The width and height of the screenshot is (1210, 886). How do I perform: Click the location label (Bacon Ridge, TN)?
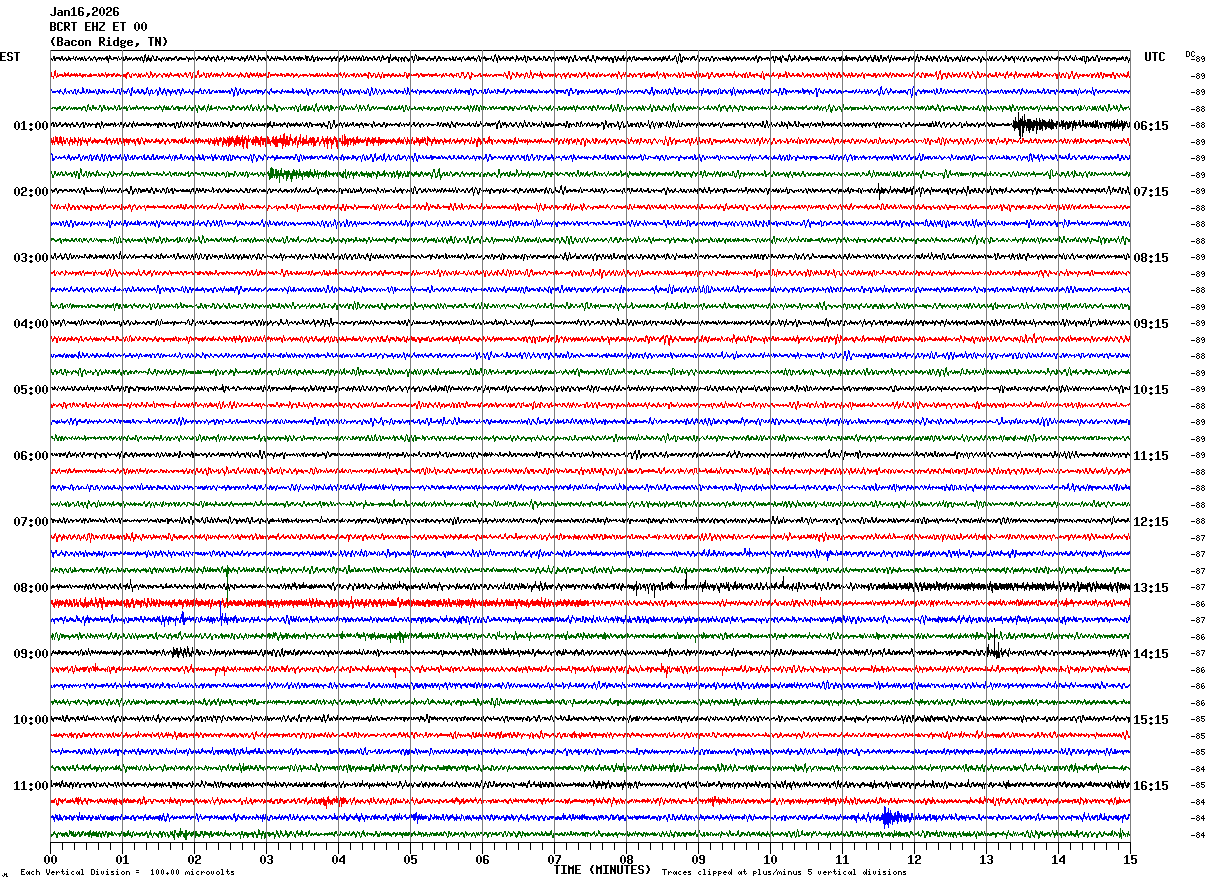tap(109, 42)
